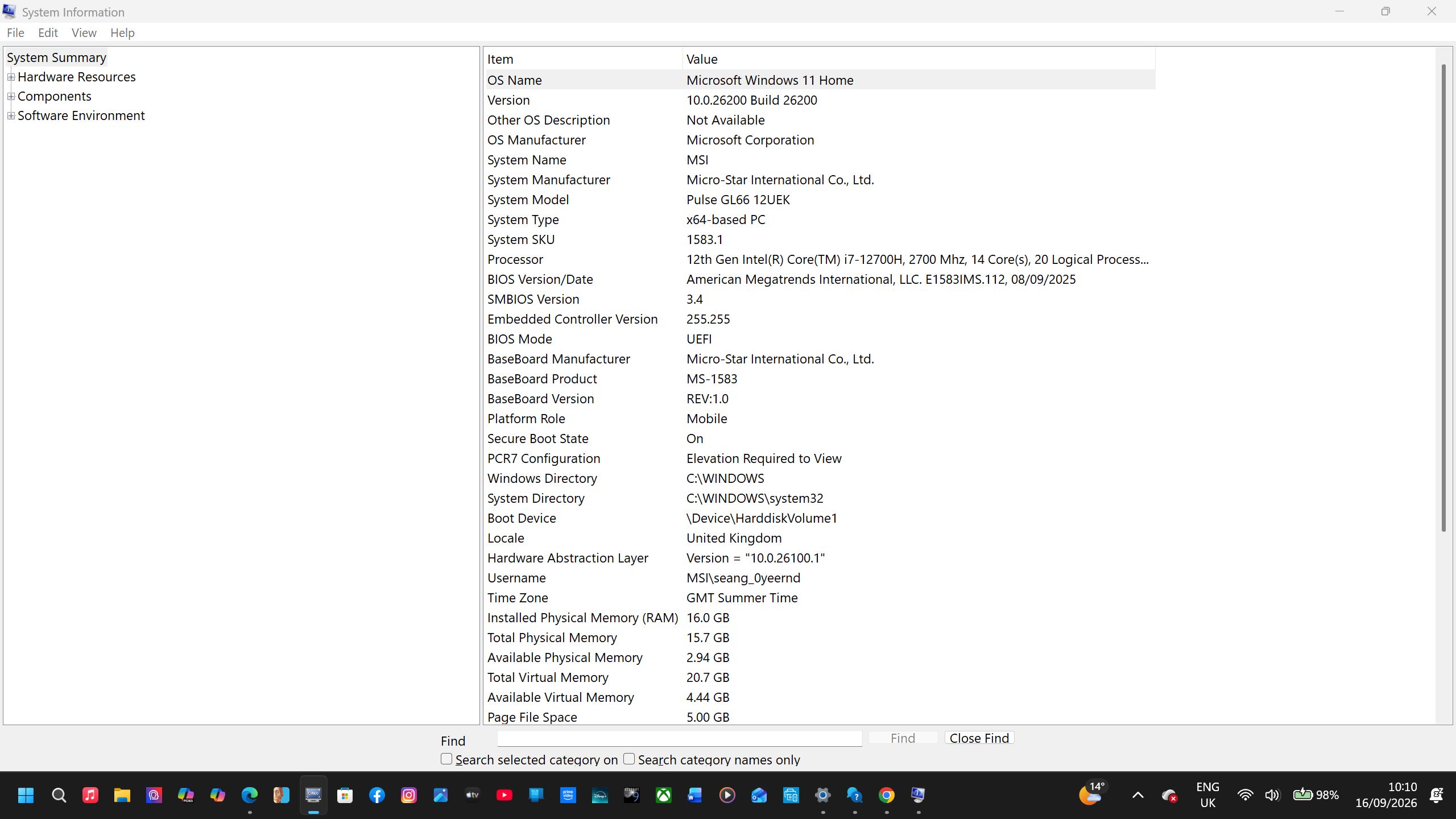The width and height of the screenshot is (1456, 819).
Task: Open Outlook from the taskbar
Action: pos(759,795)
